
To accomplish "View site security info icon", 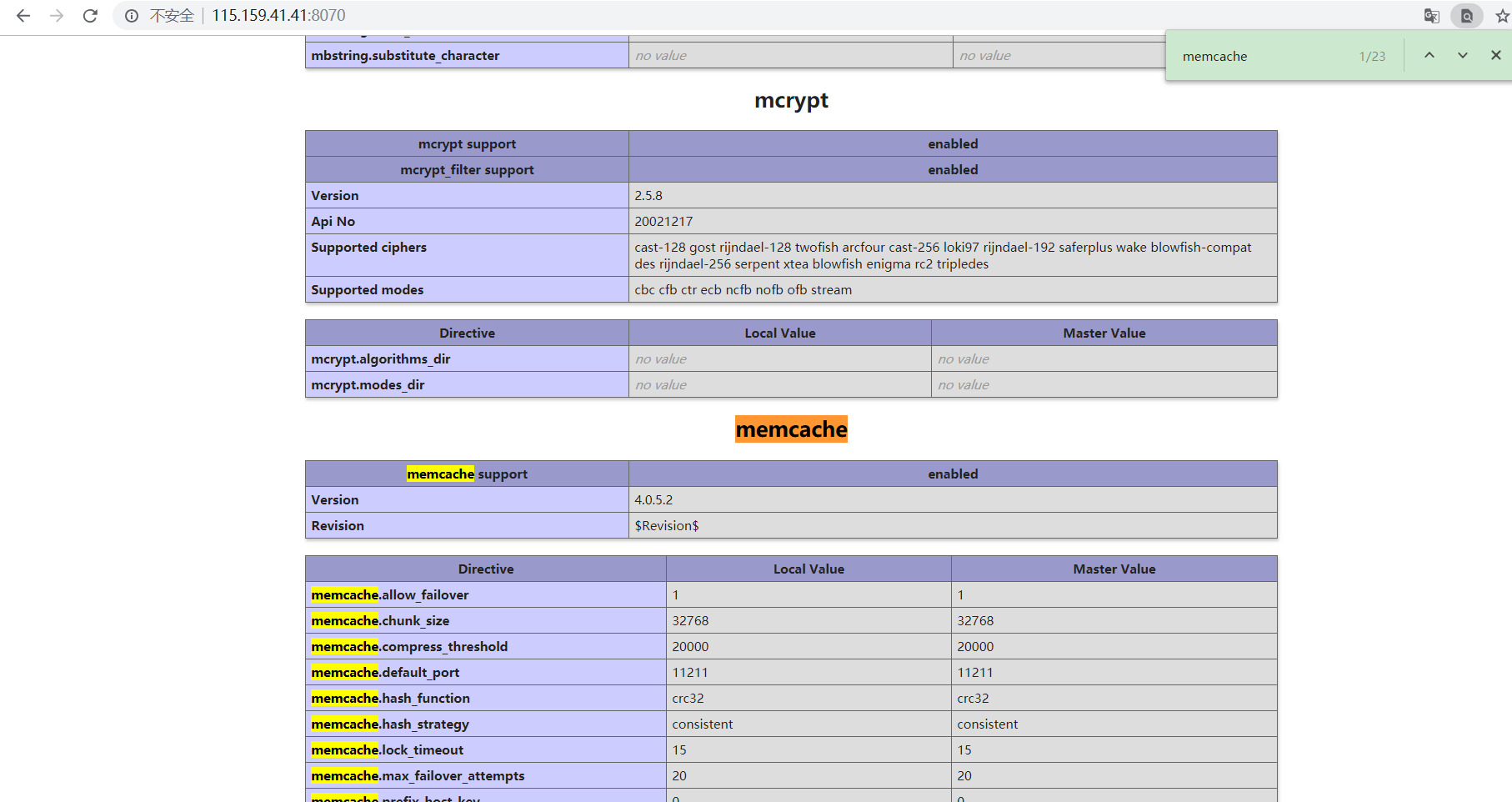I will pyautogui.click(x=132, y=16).
